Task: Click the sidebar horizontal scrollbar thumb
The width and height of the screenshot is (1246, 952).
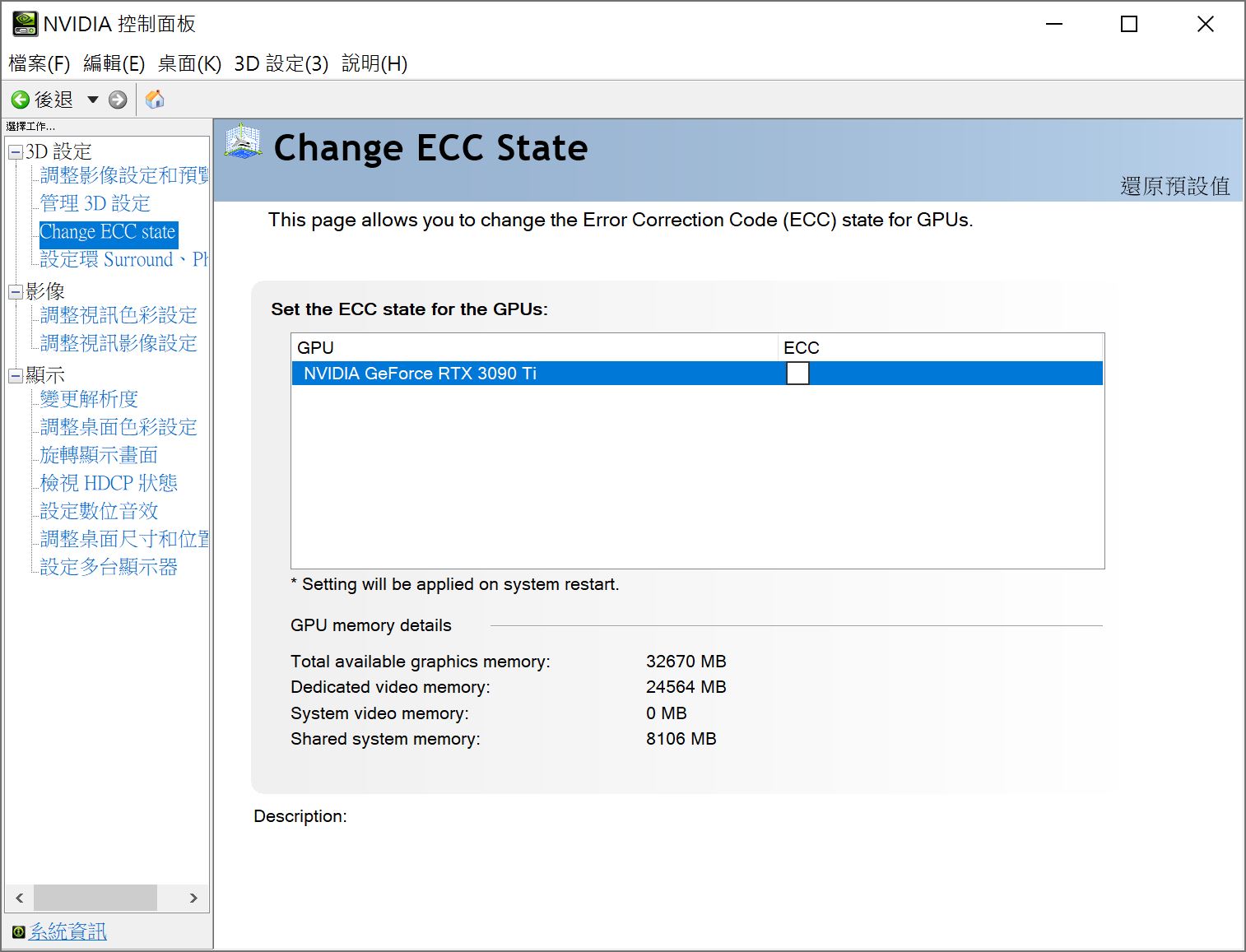Action: point(95,898)
